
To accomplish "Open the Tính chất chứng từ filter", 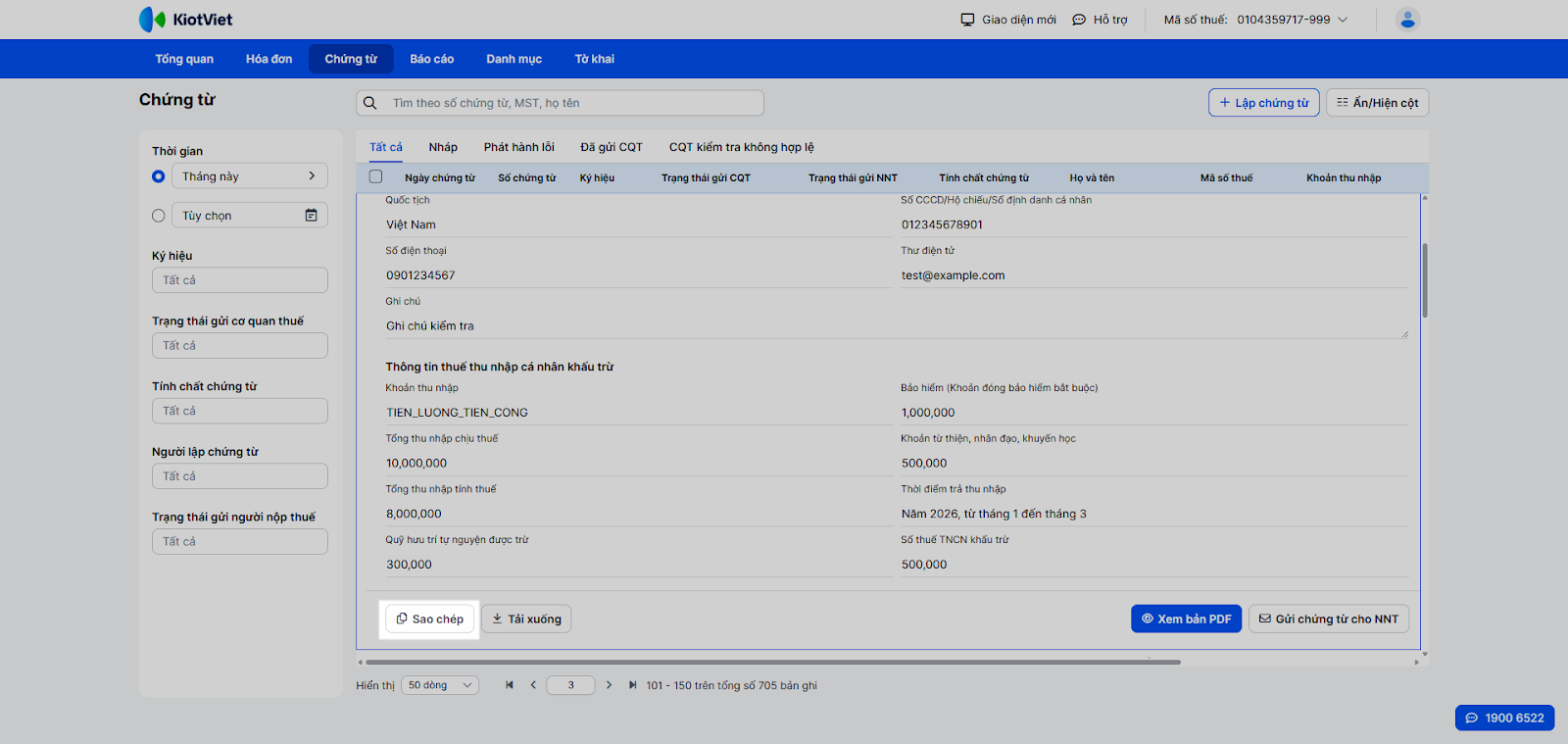I will [240, 411].
